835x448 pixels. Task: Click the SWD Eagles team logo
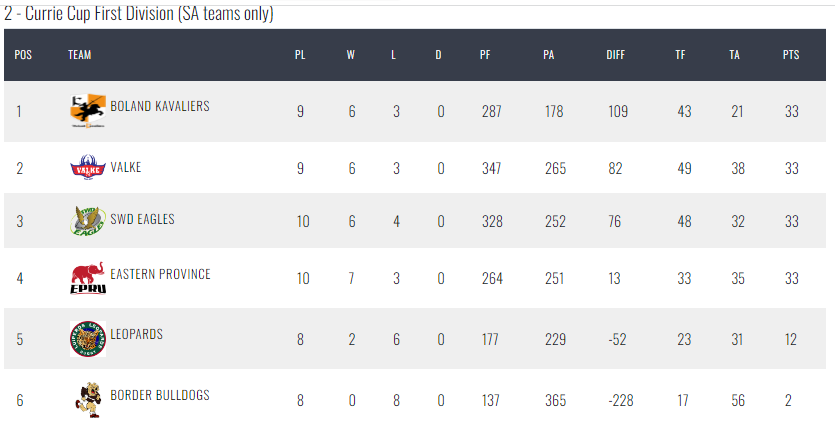click(x=88, y=221)
